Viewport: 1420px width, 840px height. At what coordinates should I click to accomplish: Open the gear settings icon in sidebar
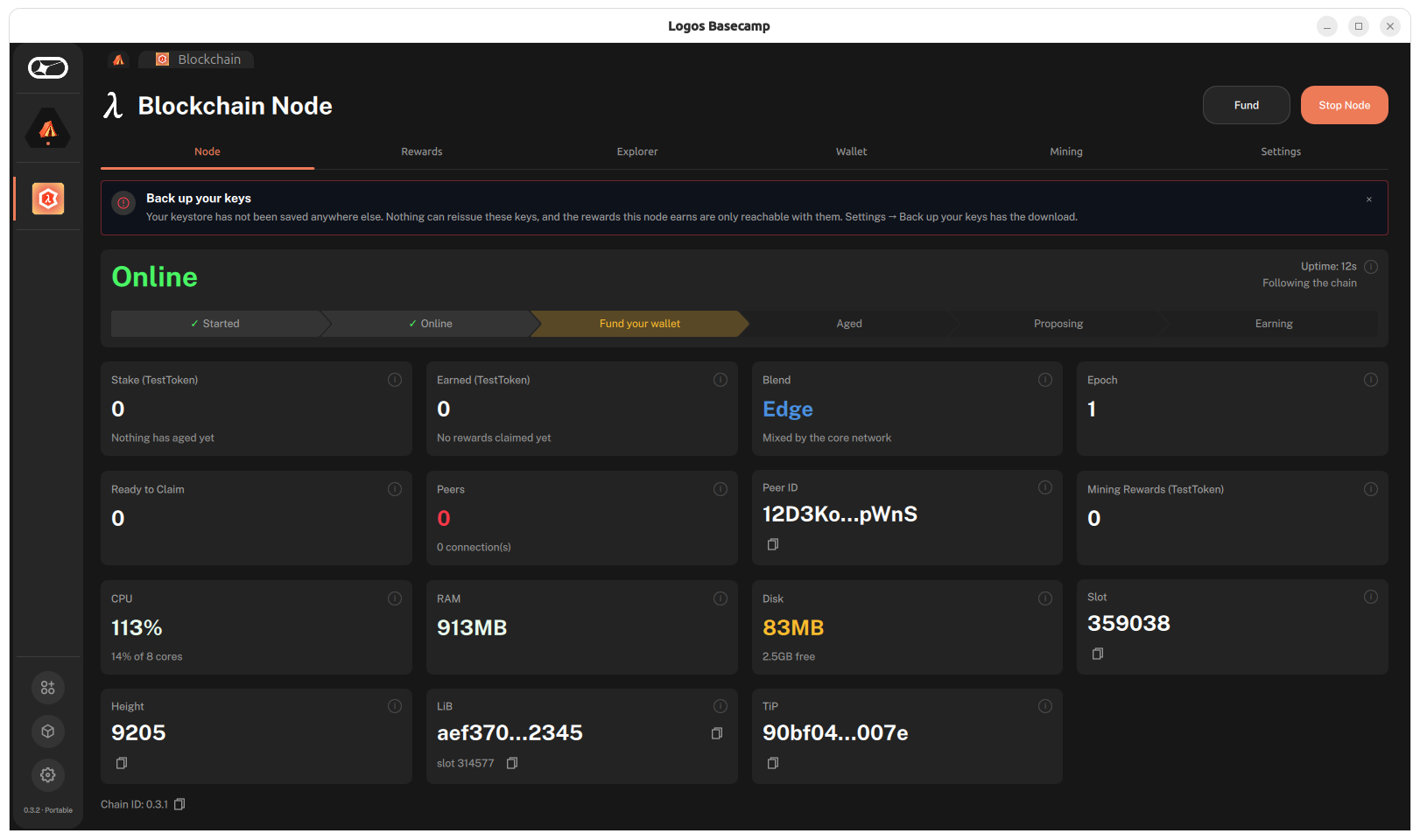point(48,775)
